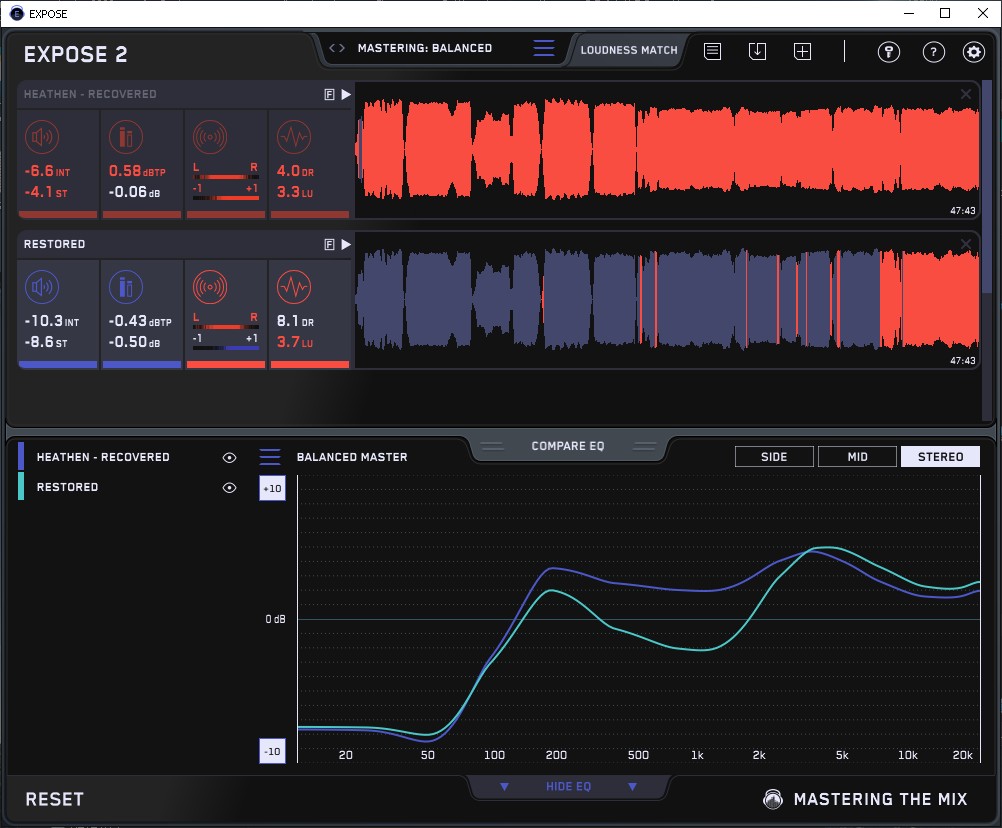1002x828 pixels.
Task: Click the -10.3 INT loudness value
Action: coord(52,321)
